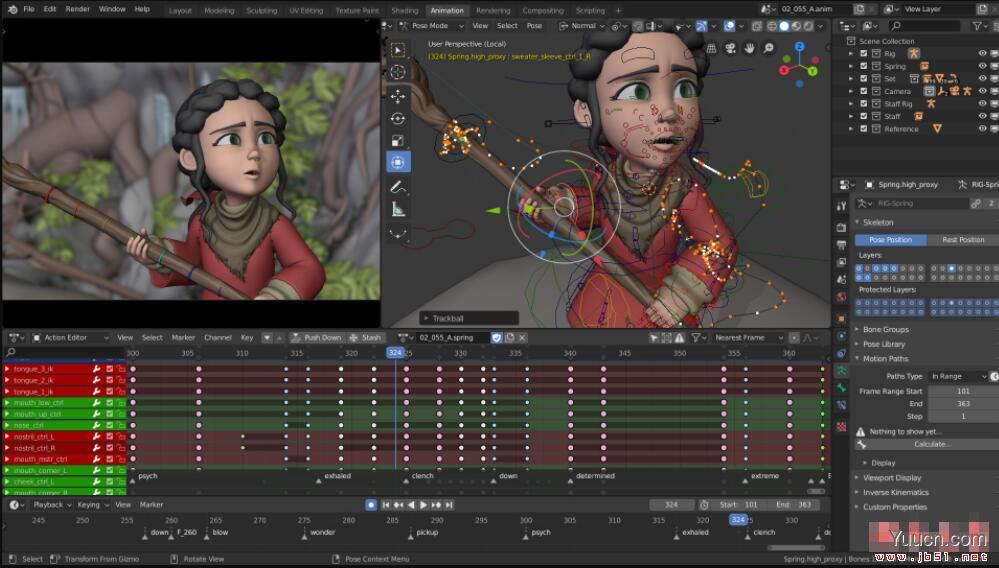Image resolution: width=999 pixels, height=568 pixels.
Task: Expand the Bone Groups panel
Action: tap(886, 329)
